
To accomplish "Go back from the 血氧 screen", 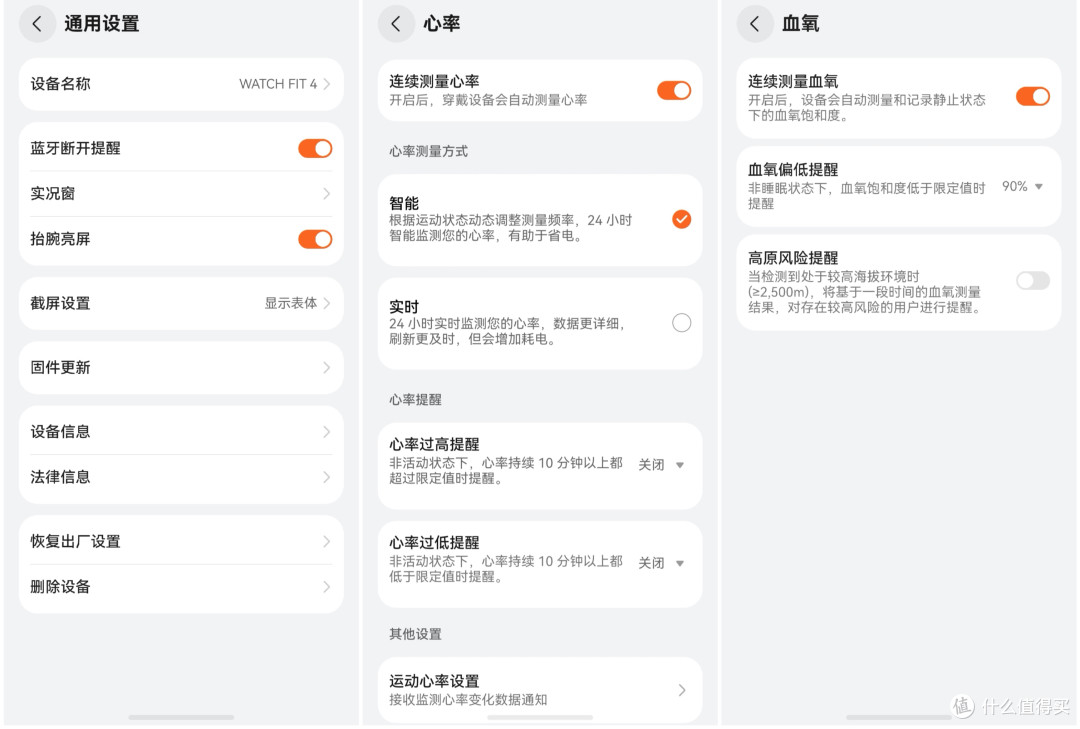I will pyautogui.click(x=755, y=24).
